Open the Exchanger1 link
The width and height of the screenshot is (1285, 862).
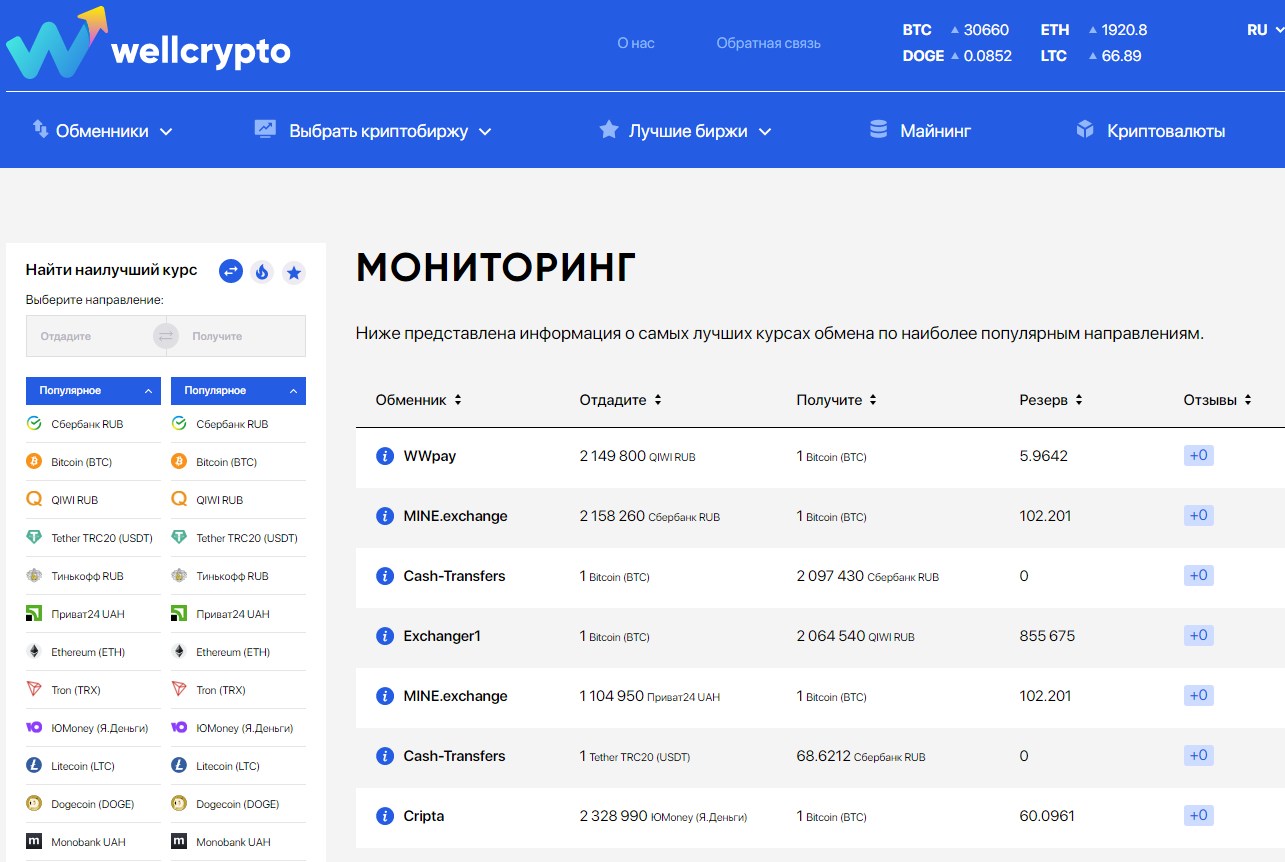(442, 636)
